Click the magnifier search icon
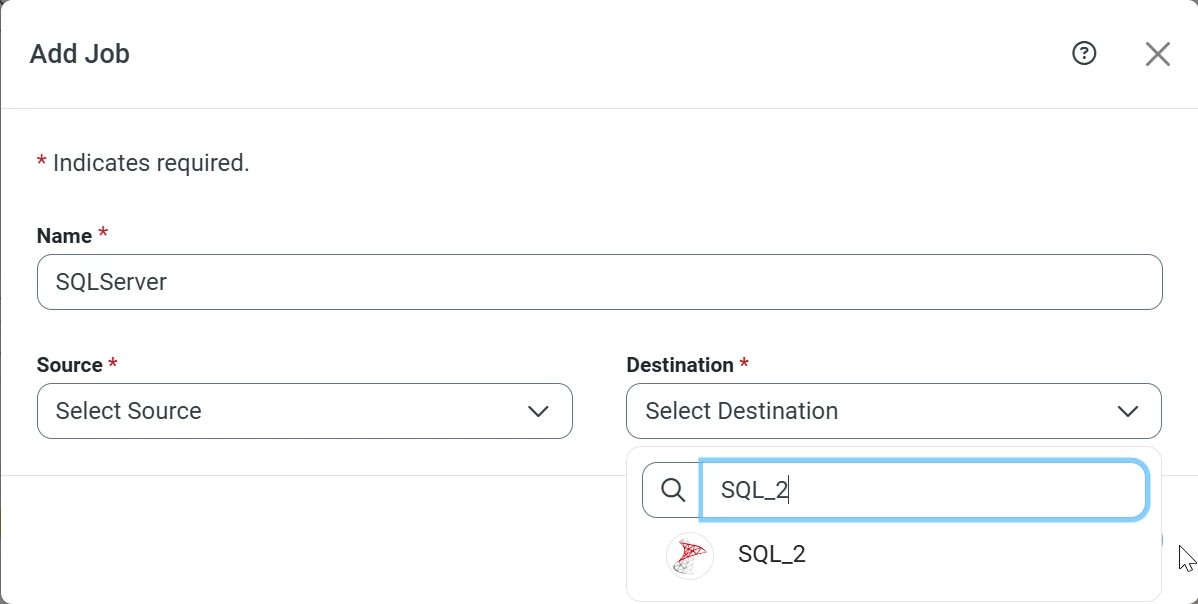This screenshot has height=604, width=1198. [673, 490]
